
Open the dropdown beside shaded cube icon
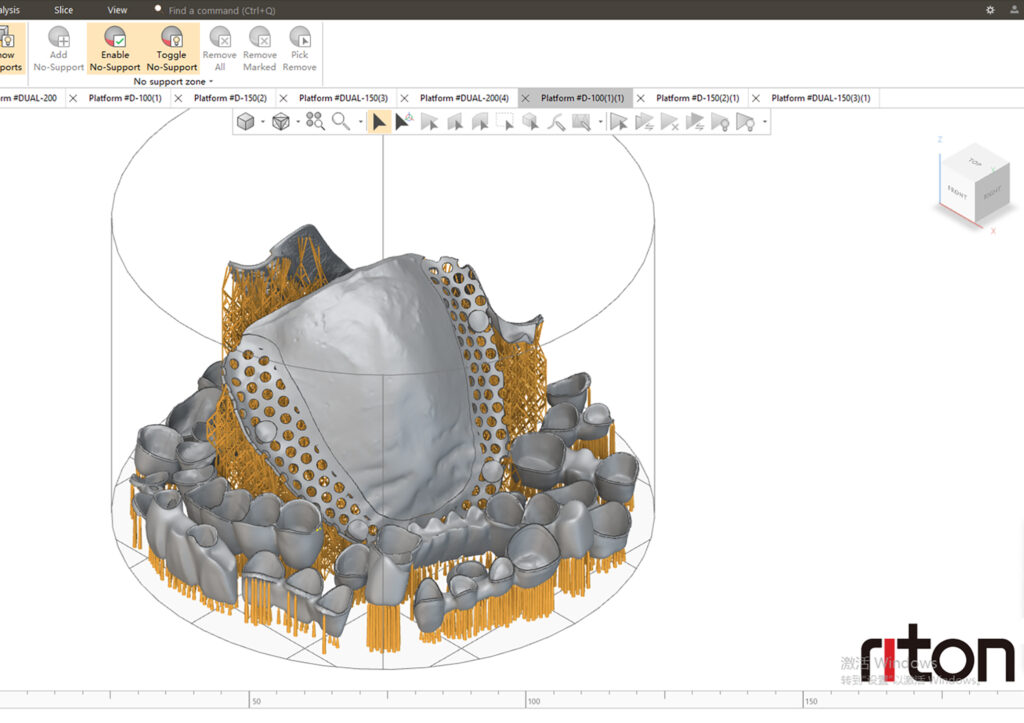[x=263, y=121]
